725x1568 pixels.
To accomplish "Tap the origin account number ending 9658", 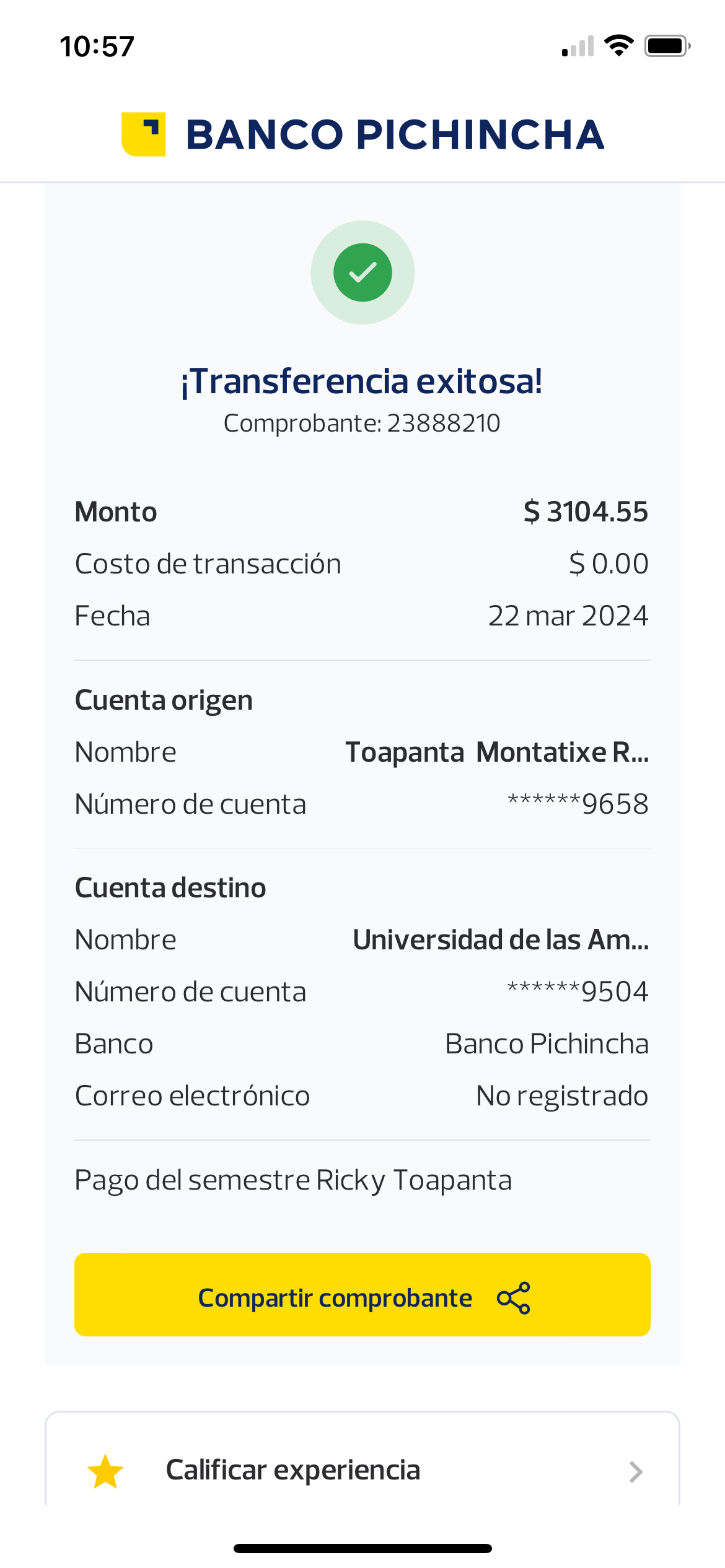I will point(578,804).
